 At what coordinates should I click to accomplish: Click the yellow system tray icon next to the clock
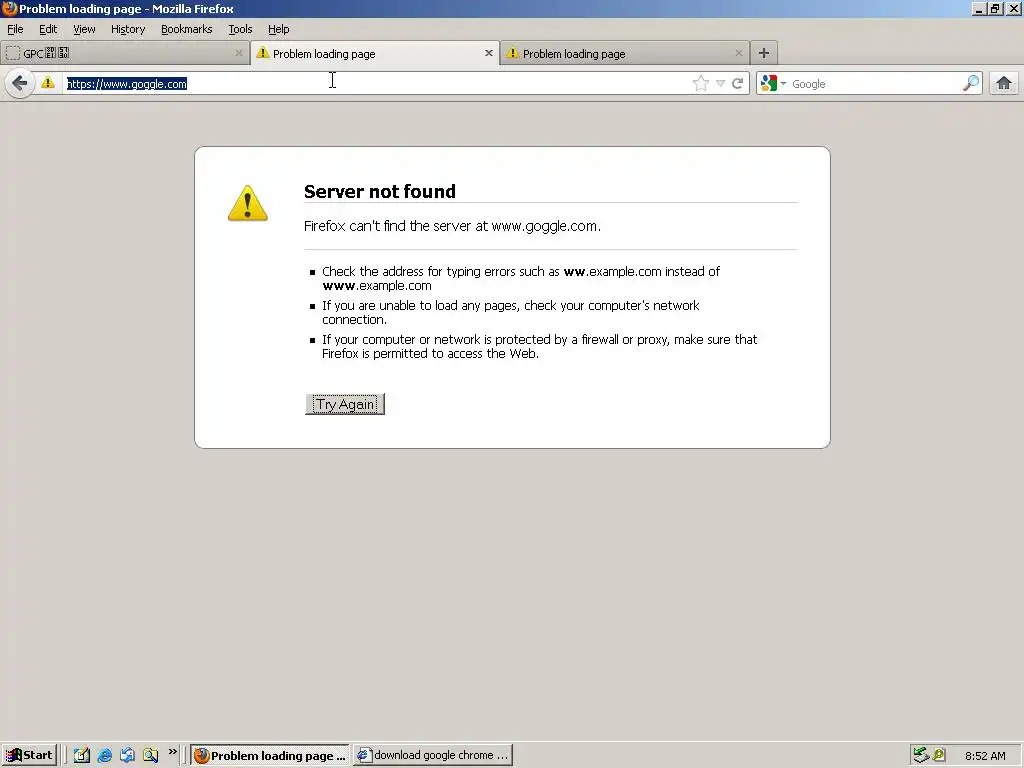pos(939,755)
